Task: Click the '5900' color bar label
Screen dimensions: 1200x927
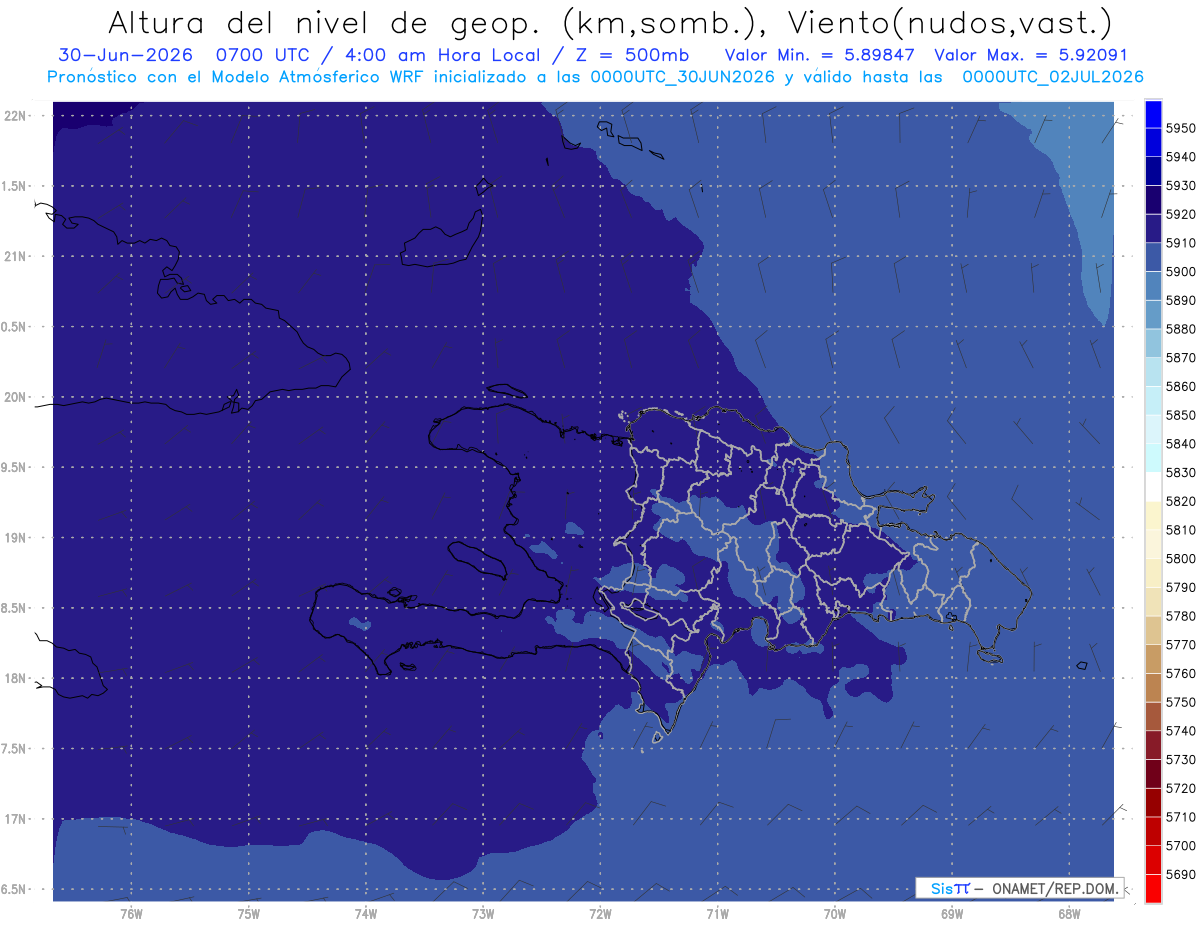Action: (1180, 271)
